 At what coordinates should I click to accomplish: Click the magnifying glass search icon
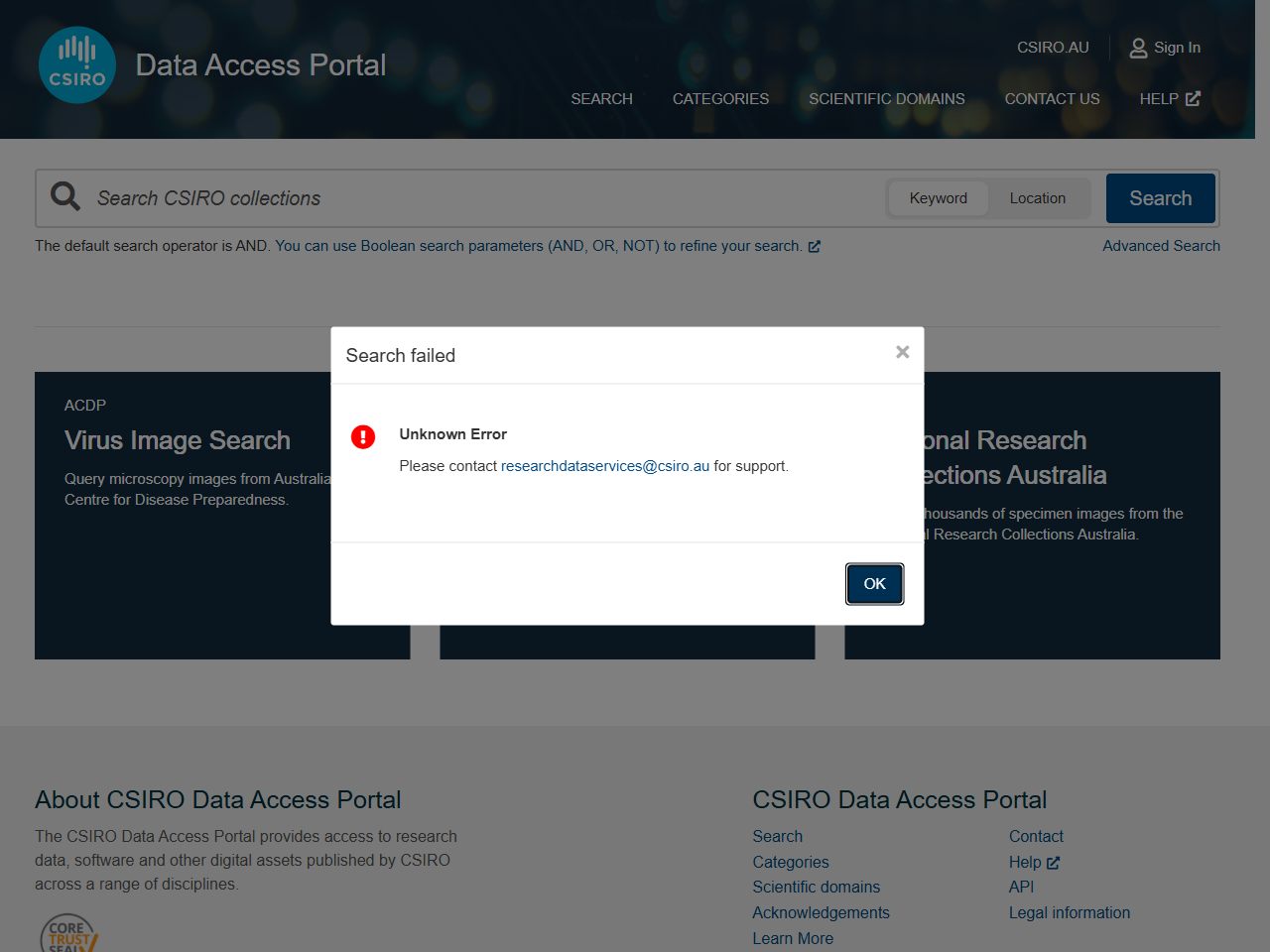(x=63, y=195)
